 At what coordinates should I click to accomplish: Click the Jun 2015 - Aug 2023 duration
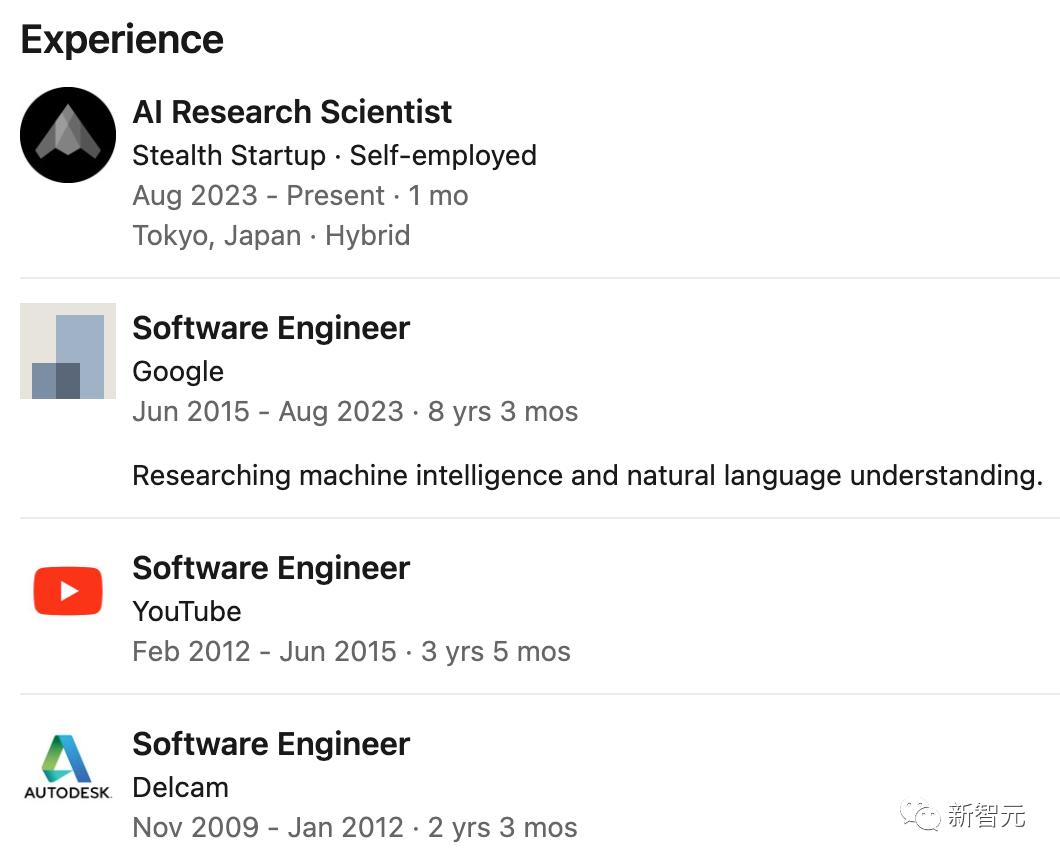355,412
